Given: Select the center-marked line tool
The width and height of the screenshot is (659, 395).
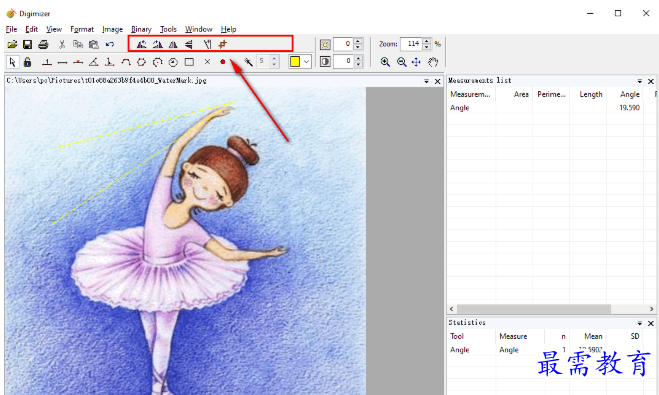Looking at the screenshot, I should [78, 62].
